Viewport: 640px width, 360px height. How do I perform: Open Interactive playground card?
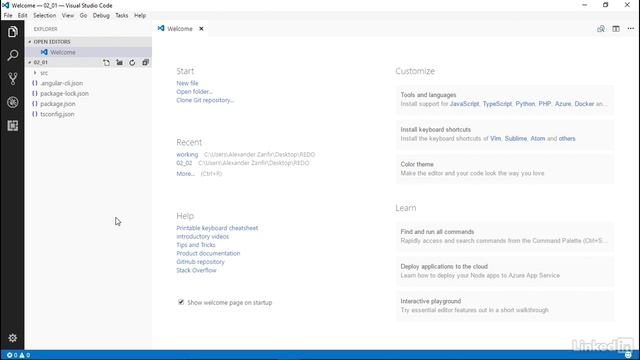pos(504,306)
